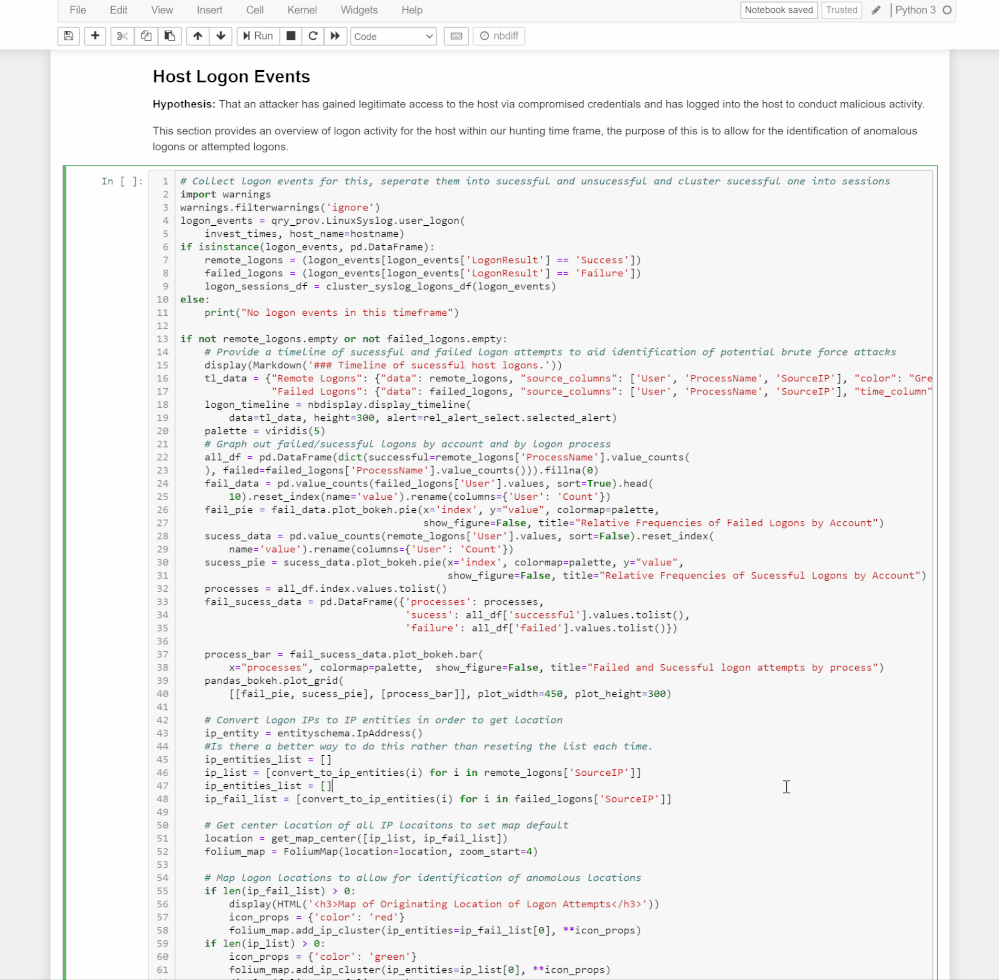Click the Notebook saved notification
This screenshot has height=980, width=999.
(x=779, y=10)
